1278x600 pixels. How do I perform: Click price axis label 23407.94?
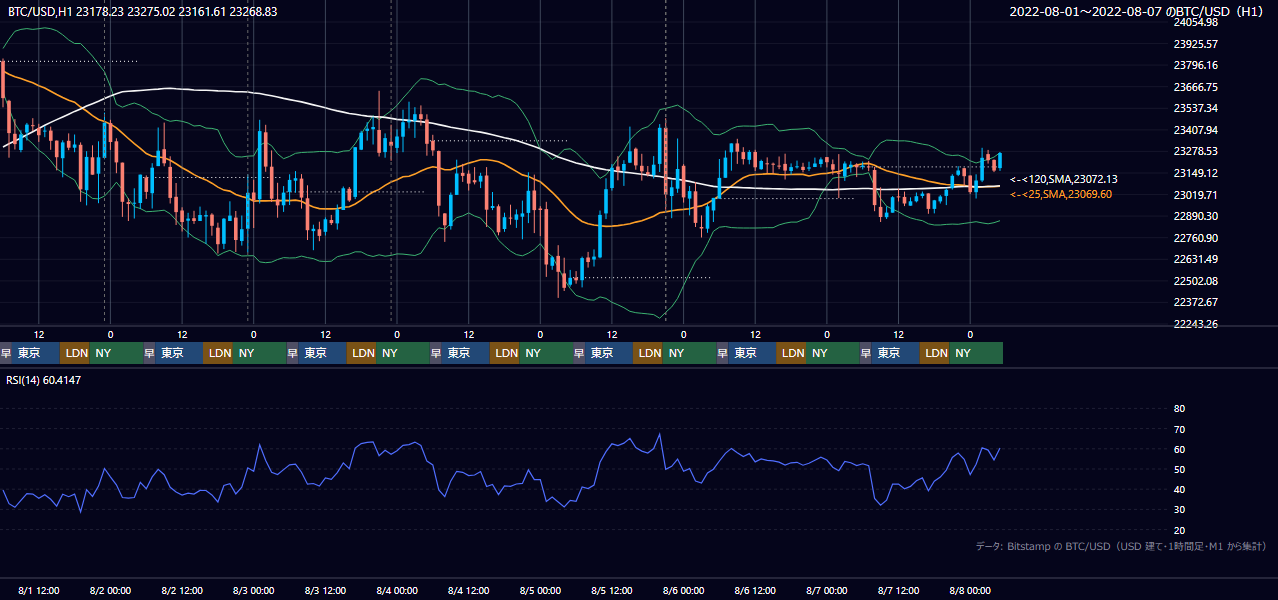point(1195,130)
